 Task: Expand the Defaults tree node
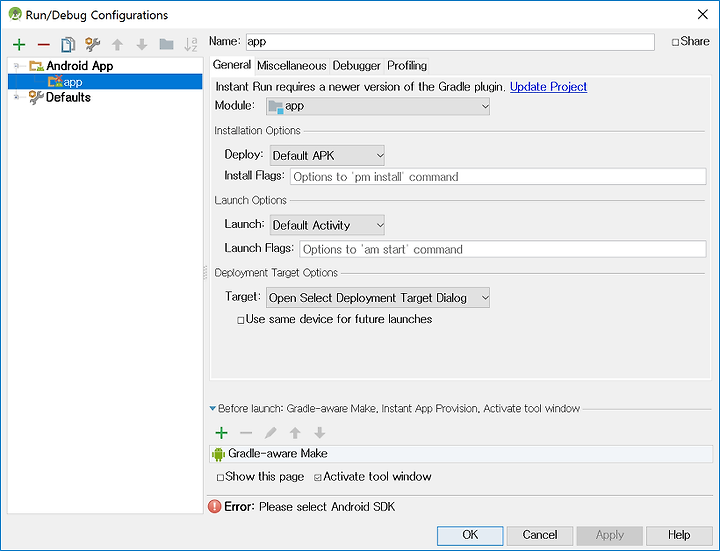click(17, 97)
